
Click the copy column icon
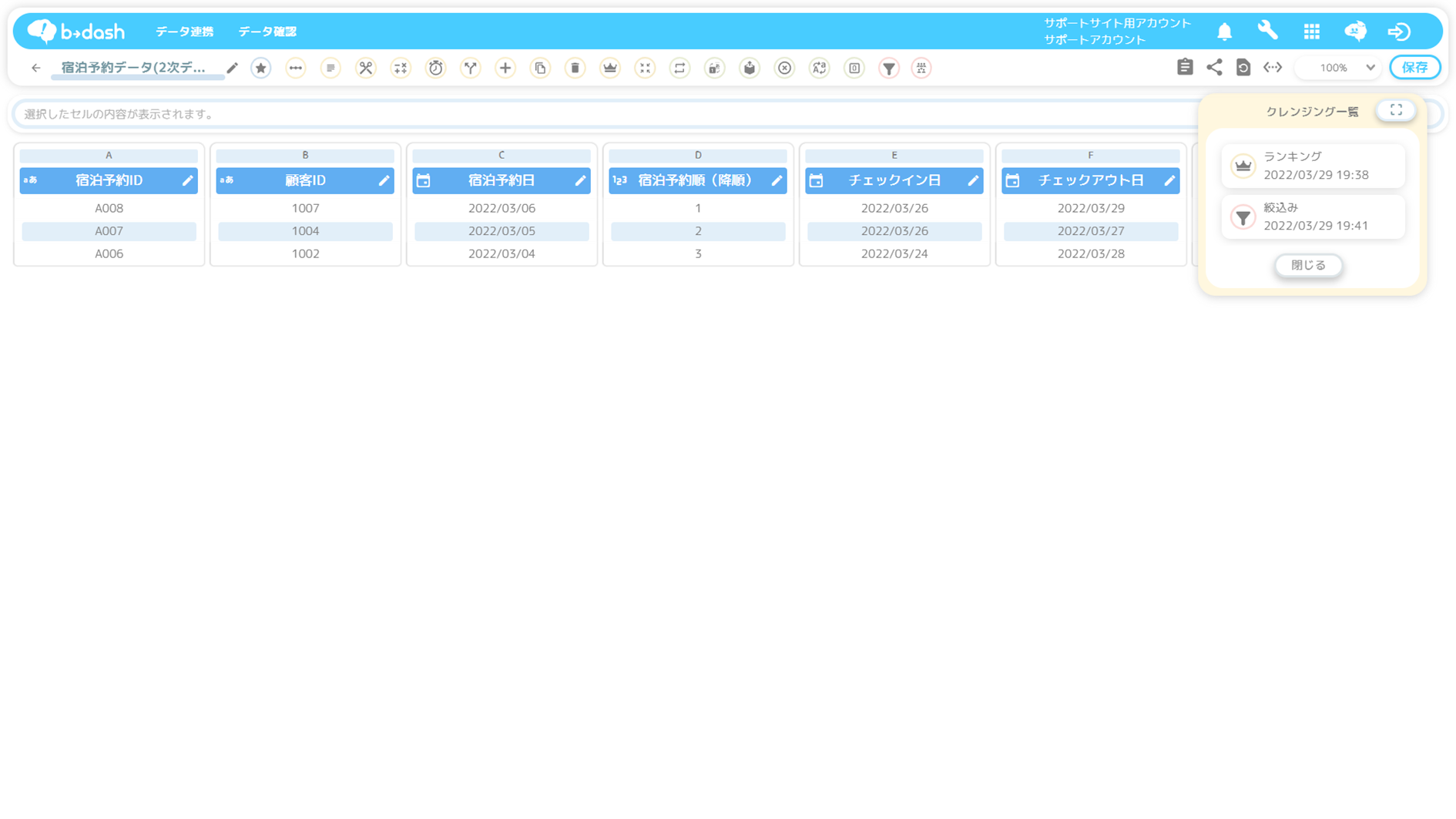point(540,68)
